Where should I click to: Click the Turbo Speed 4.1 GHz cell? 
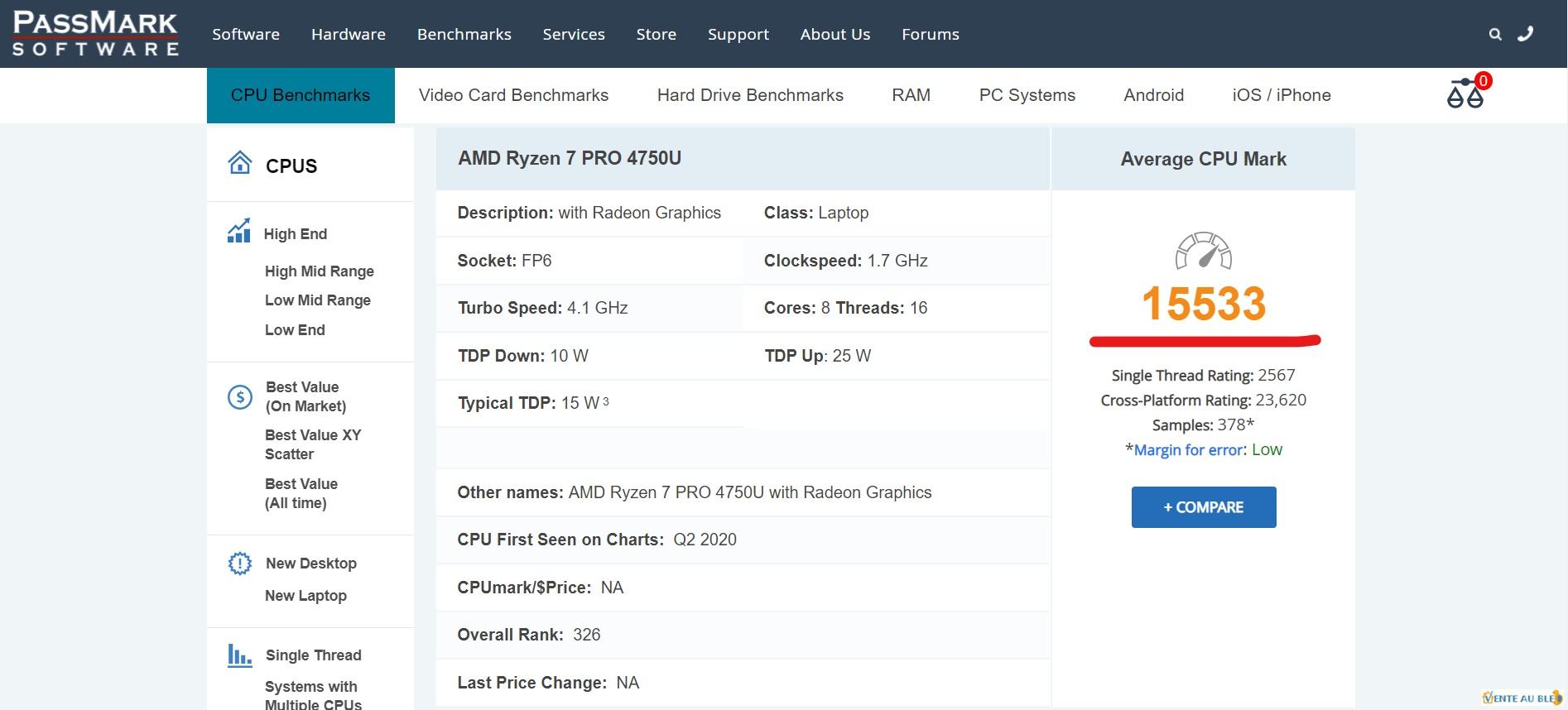589,309
